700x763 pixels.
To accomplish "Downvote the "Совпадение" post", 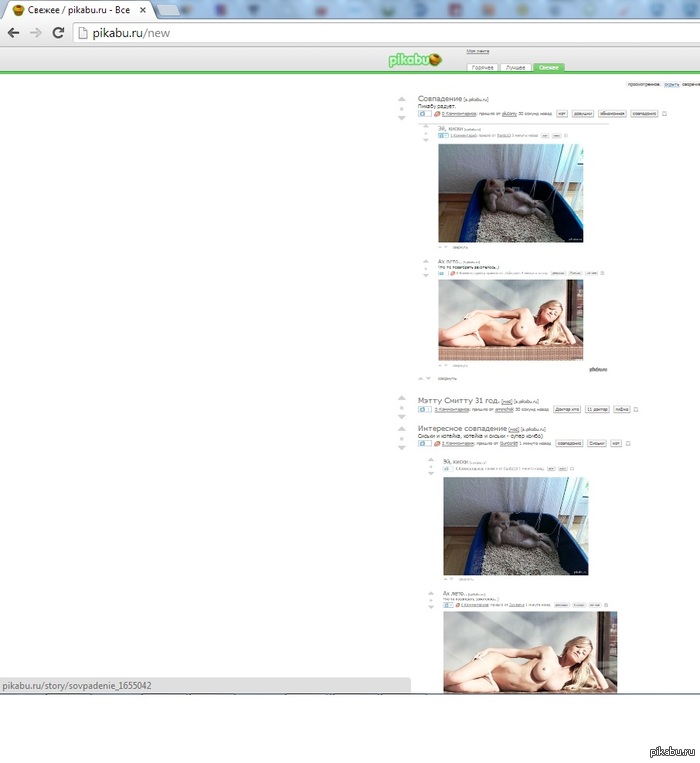I will [x=402, y=117].
